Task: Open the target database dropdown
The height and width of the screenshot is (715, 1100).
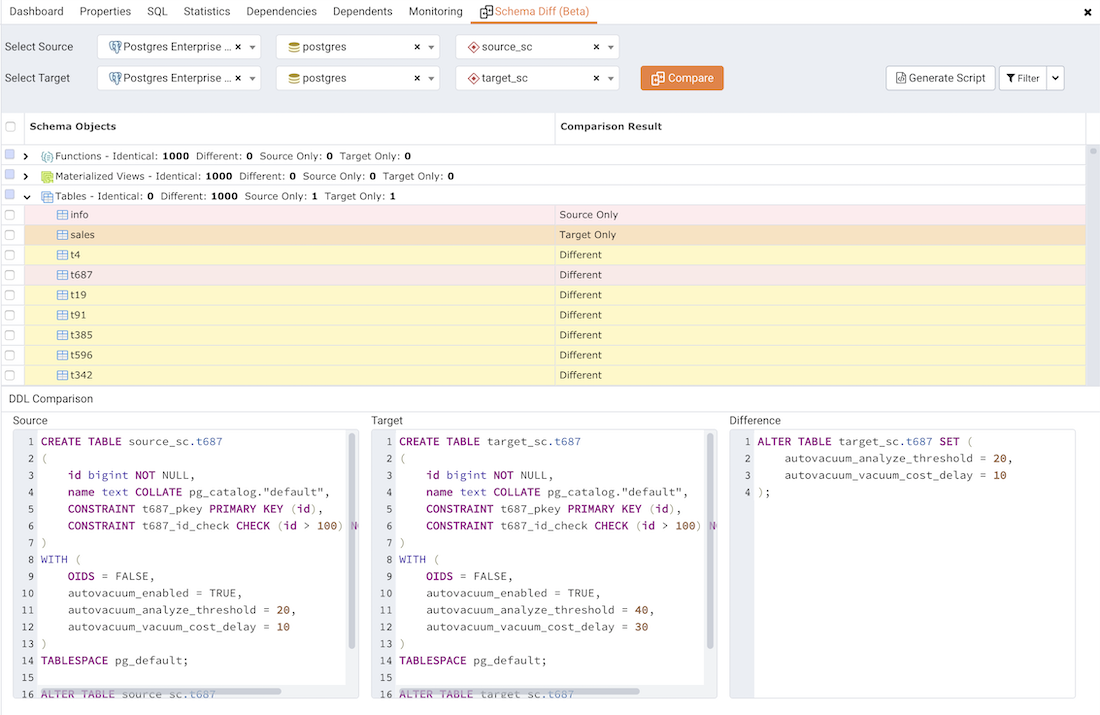Action: pyautogui.click(x=431, y=79)
